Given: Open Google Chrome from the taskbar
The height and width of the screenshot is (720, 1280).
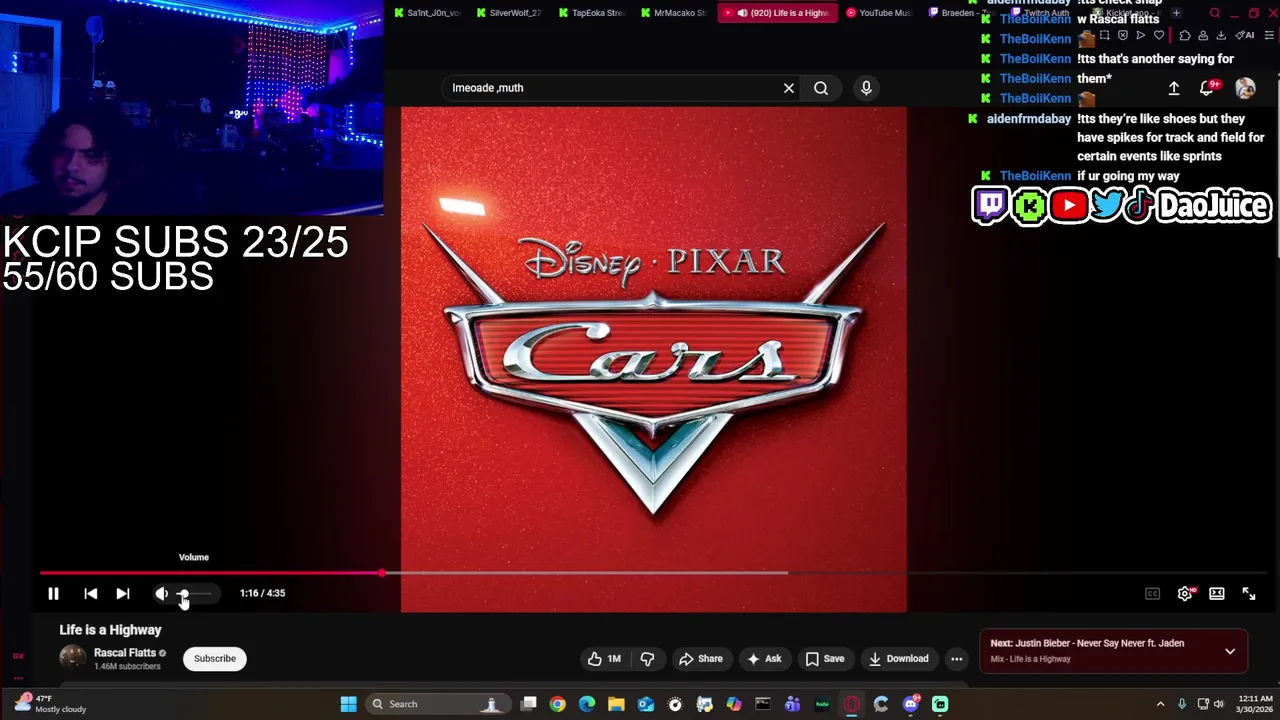Looking at the screenshot, I should [558, 704].
